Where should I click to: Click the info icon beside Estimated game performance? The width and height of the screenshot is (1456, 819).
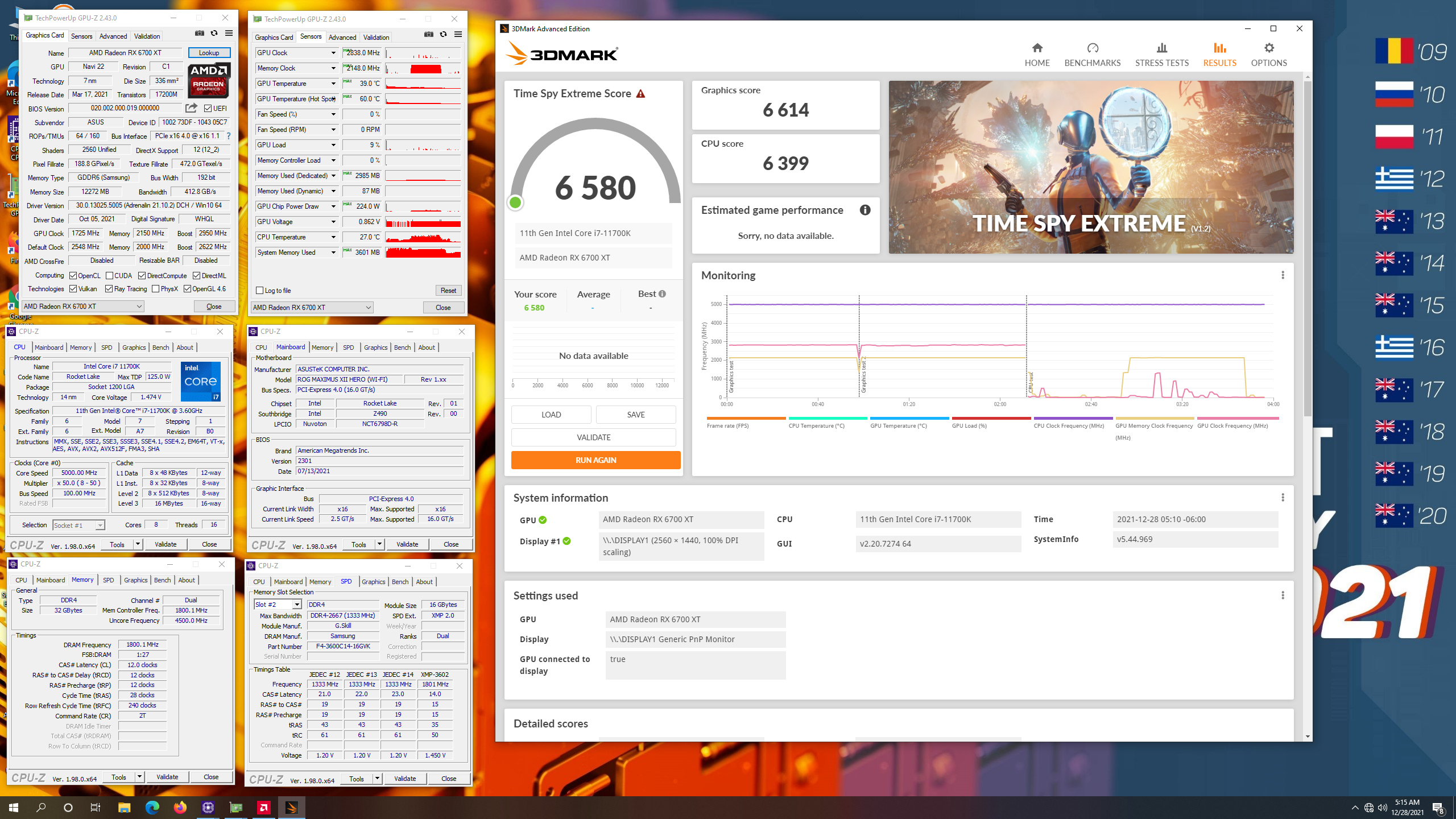(x=865, y=210)
